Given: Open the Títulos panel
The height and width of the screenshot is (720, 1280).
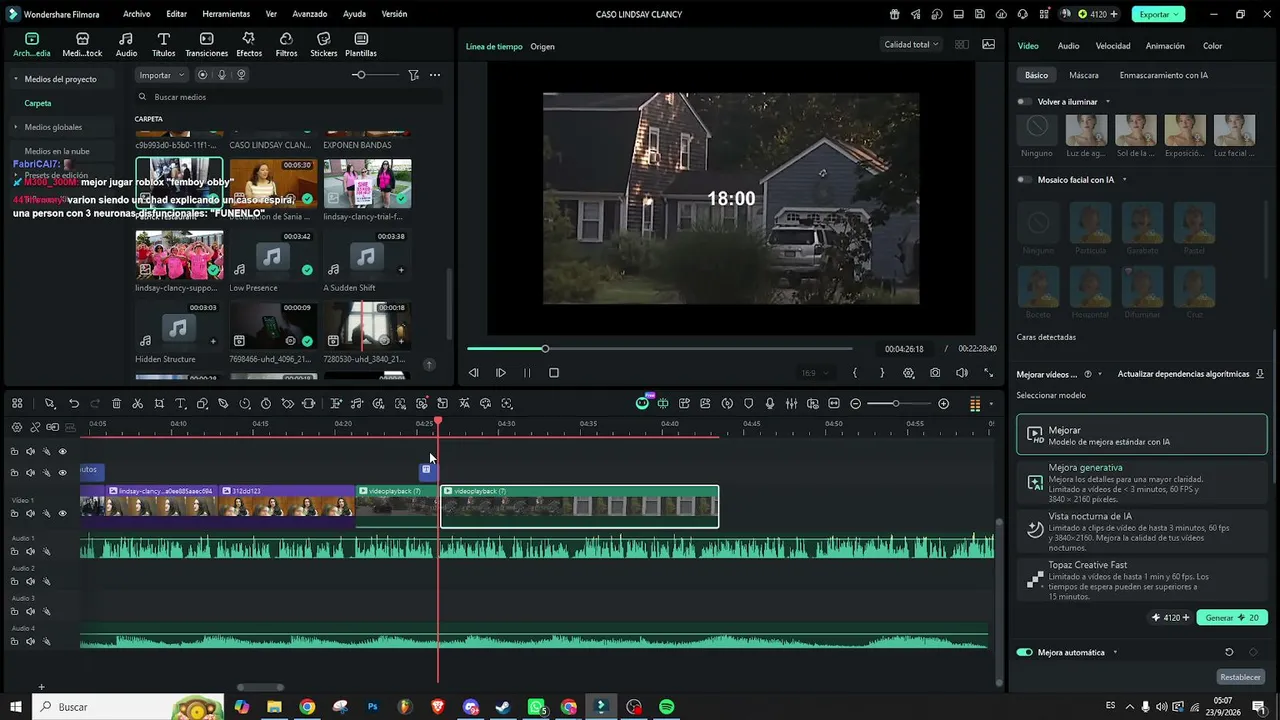Looking at the screenshot, I should click(163, 45).
